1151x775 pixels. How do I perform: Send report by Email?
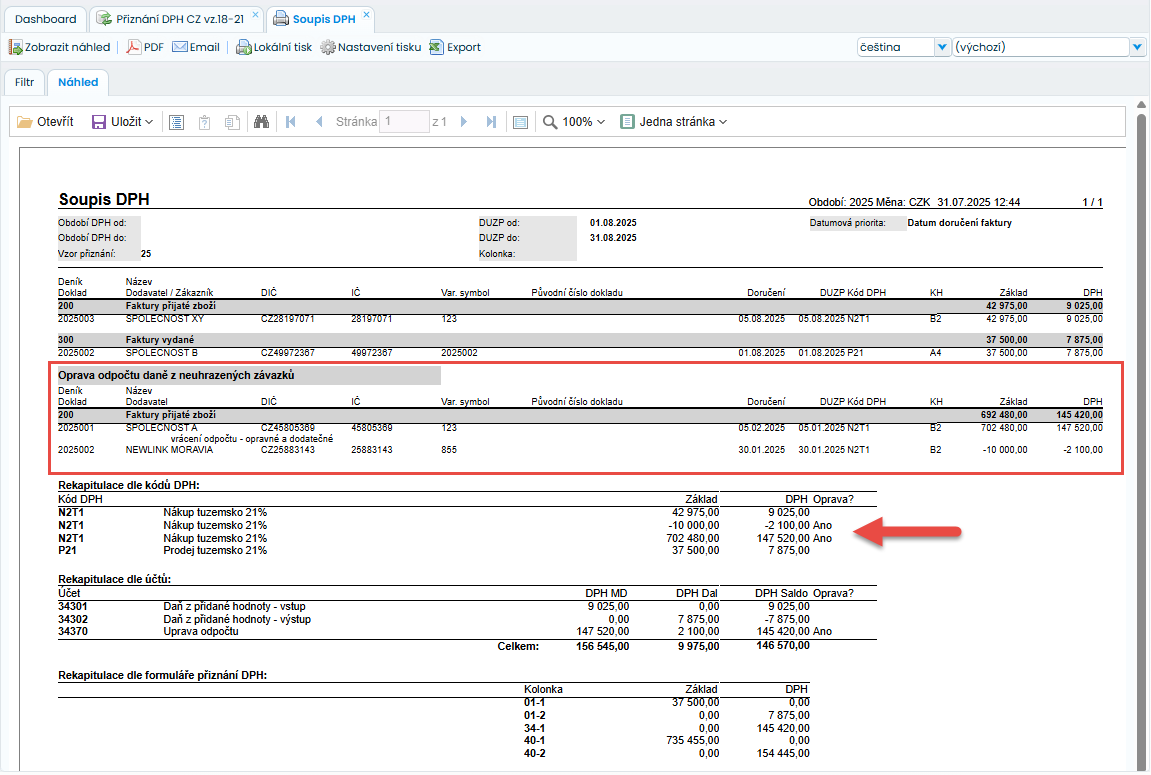coord(196,47)
